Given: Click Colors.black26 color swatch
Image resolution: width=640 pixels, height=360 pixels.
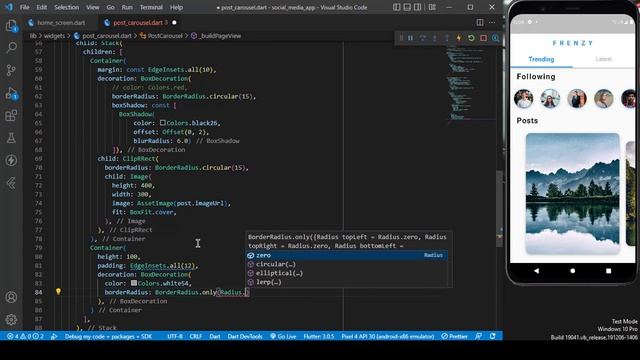Looking at the screenshot, I should [x=162, y=122].
